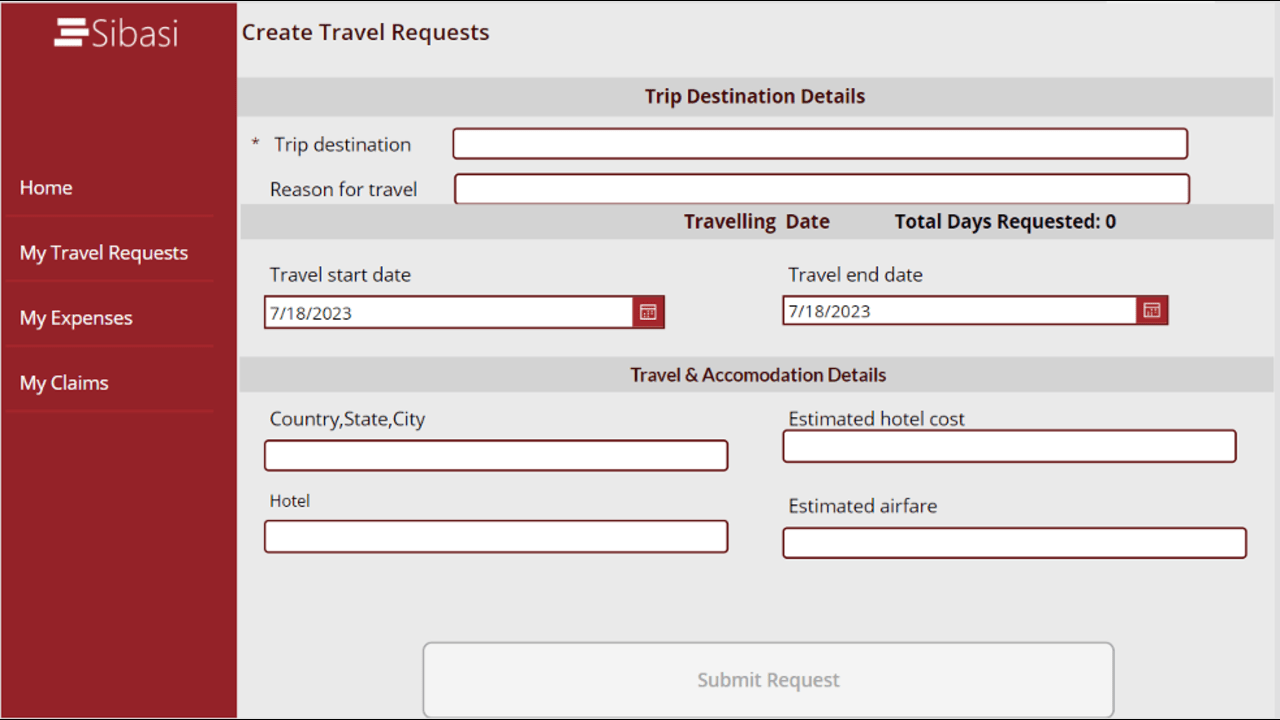1280x720 pixels.
Task: Focus the Estimated airfare input
Action: [x=1013, y=543]
